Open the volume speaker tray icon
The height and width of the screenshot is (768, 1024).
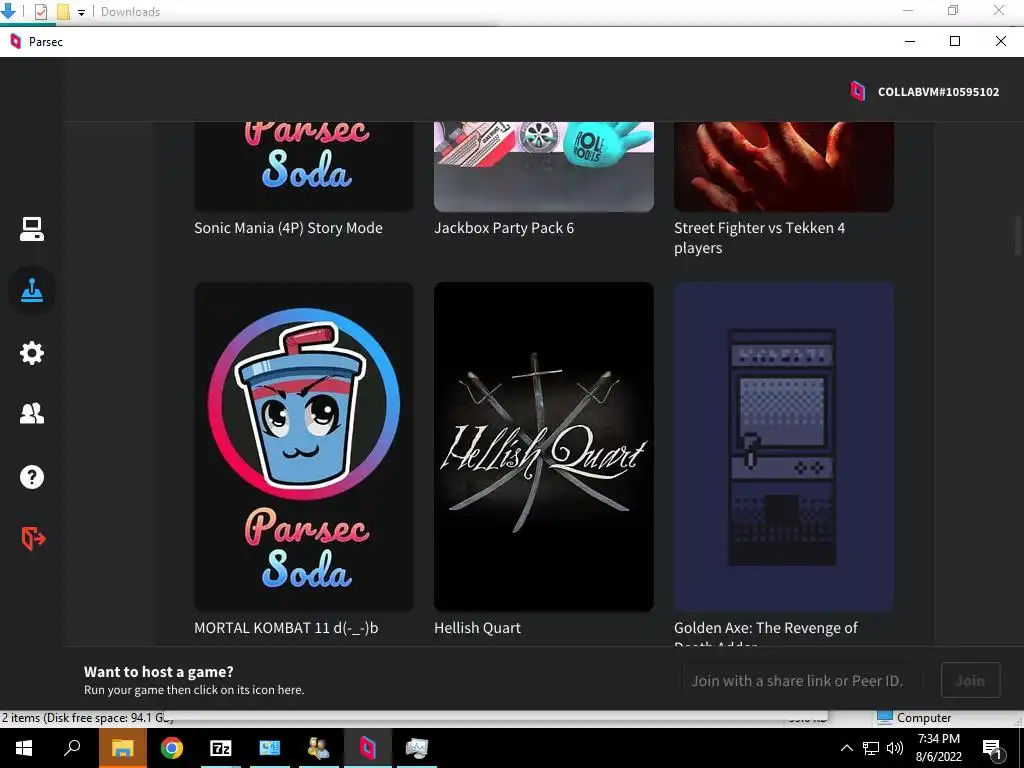[895, 748]
